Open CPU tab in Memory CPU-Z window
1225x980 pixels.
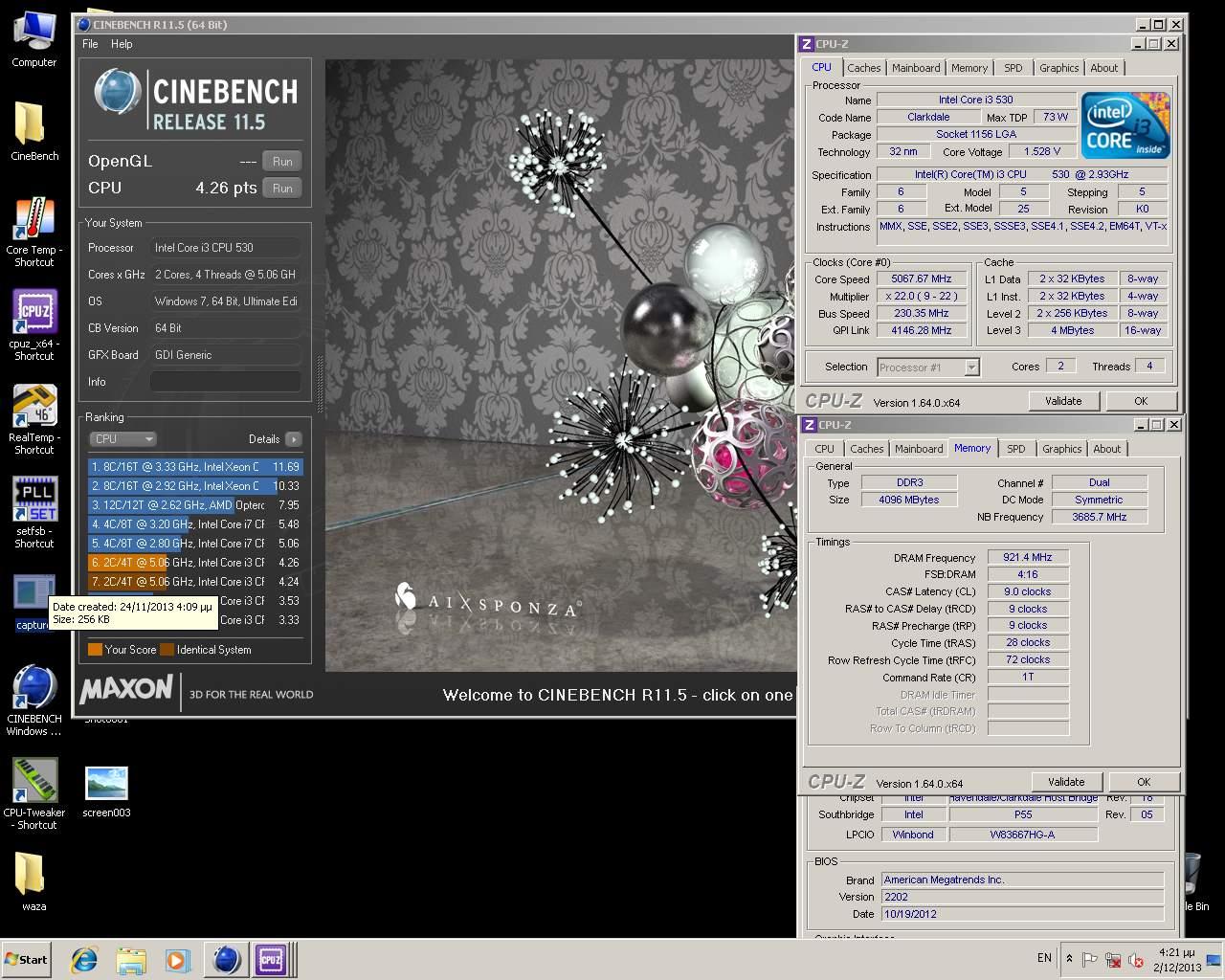tap(824, 449)
